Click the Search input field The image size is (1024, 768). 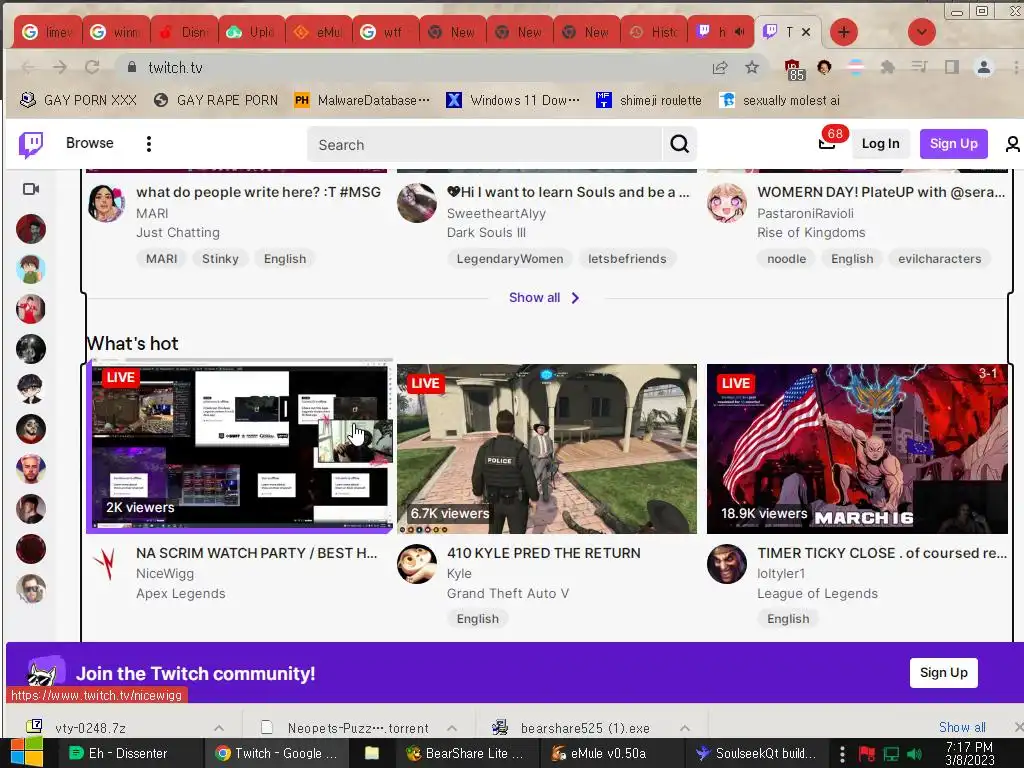[x=485, y=144]
